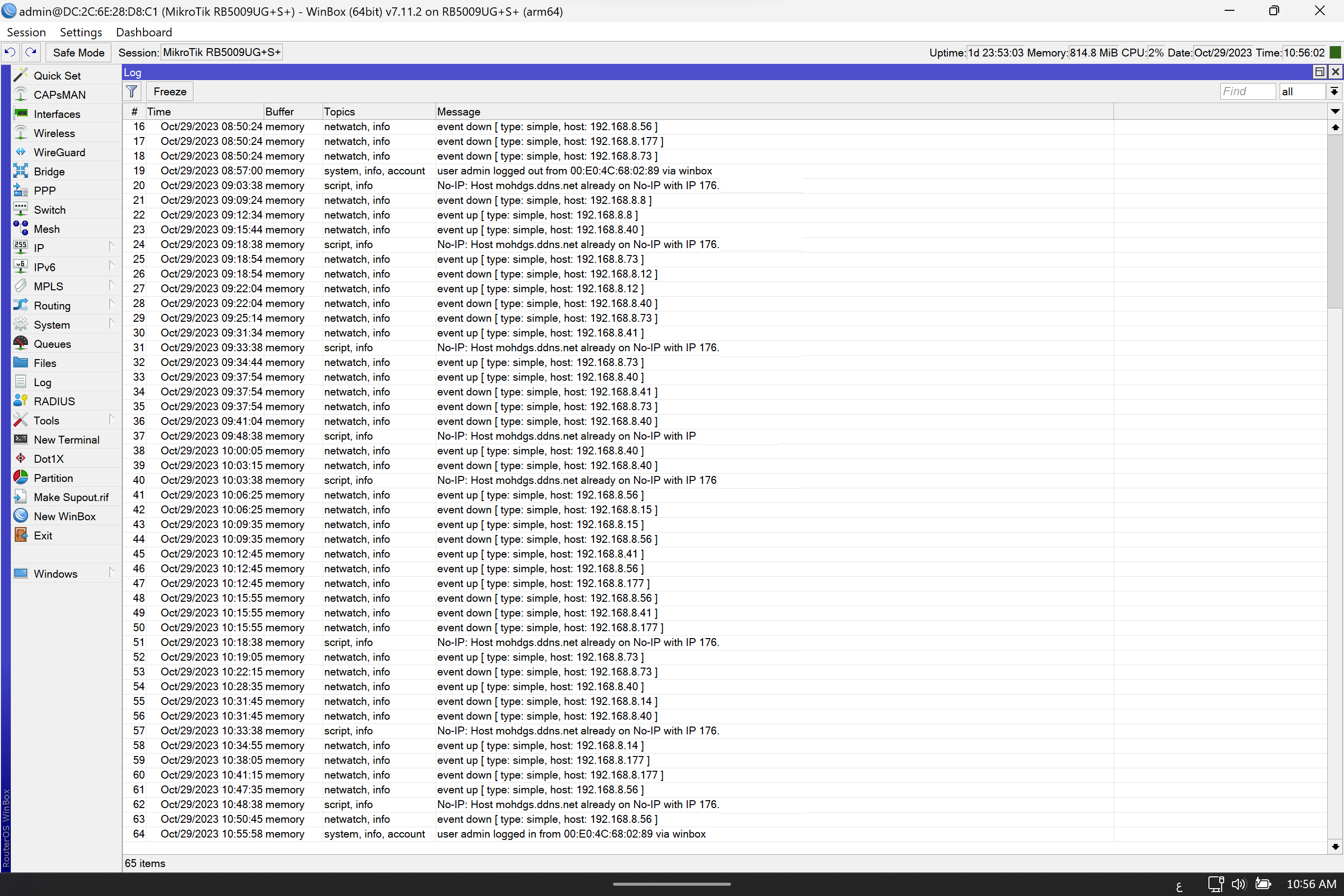Open the log filter settings
This screenshot has height=896, width=1344.
132,91
